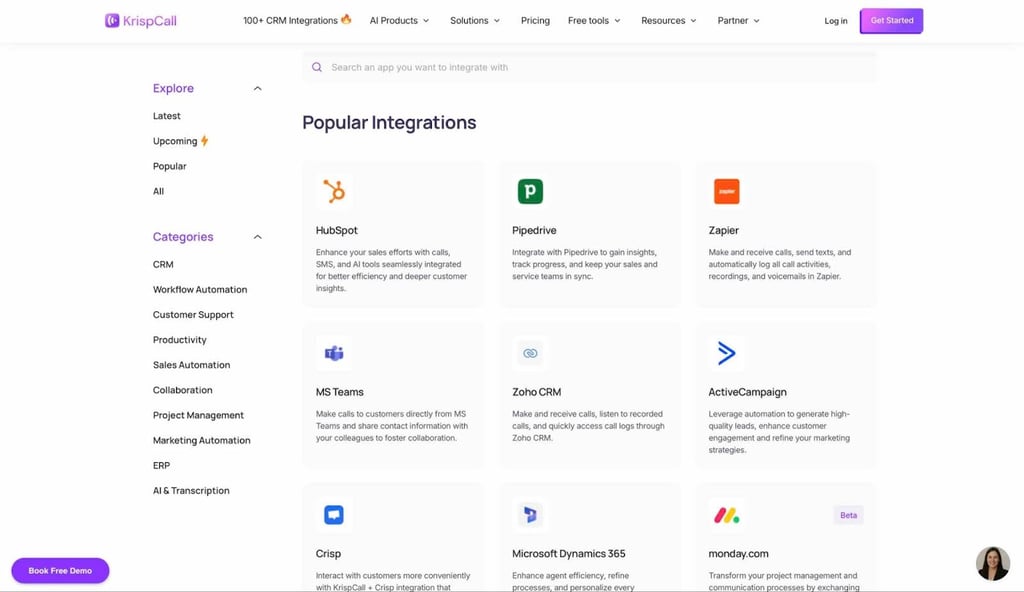Screen dimensions: 1024x592
Task: Click the HubSpot sprocket icon
Action: pyautogui.click(x=334, y=191)
